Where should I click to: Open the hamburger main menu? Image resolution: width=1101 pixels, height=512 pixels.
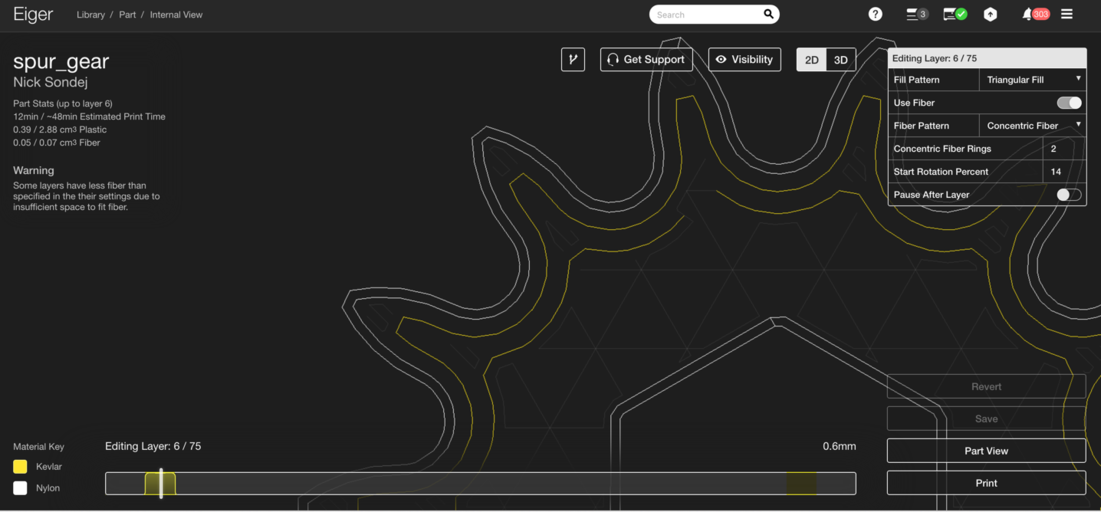click(x=1067, y=14)
